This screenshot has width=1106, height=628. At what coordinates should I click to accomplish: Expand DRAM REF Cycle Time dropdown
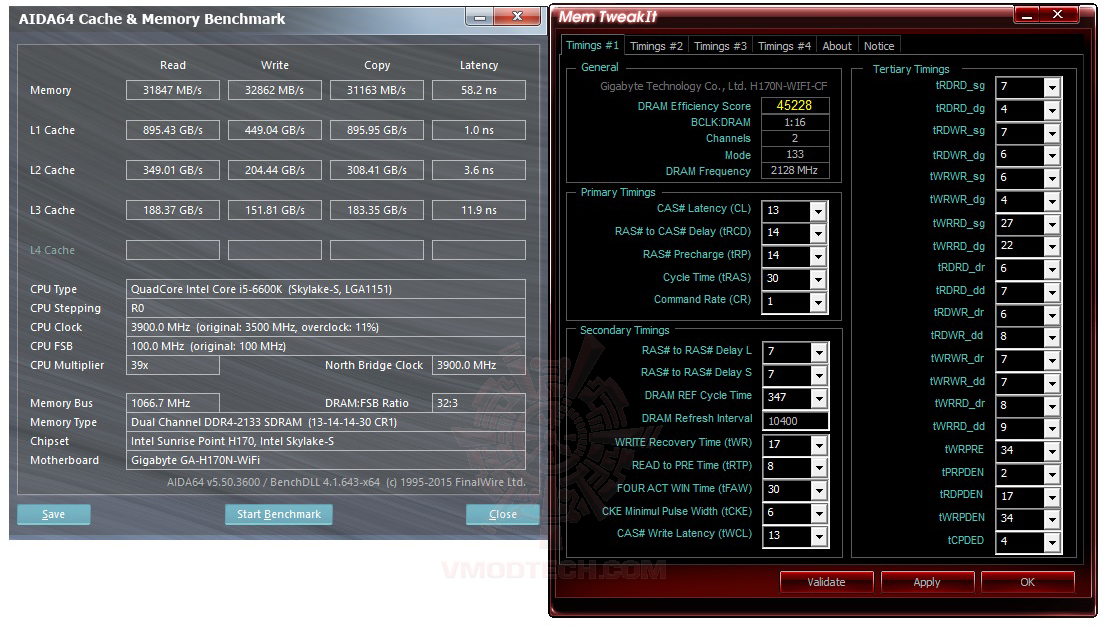tap(819, 398)
